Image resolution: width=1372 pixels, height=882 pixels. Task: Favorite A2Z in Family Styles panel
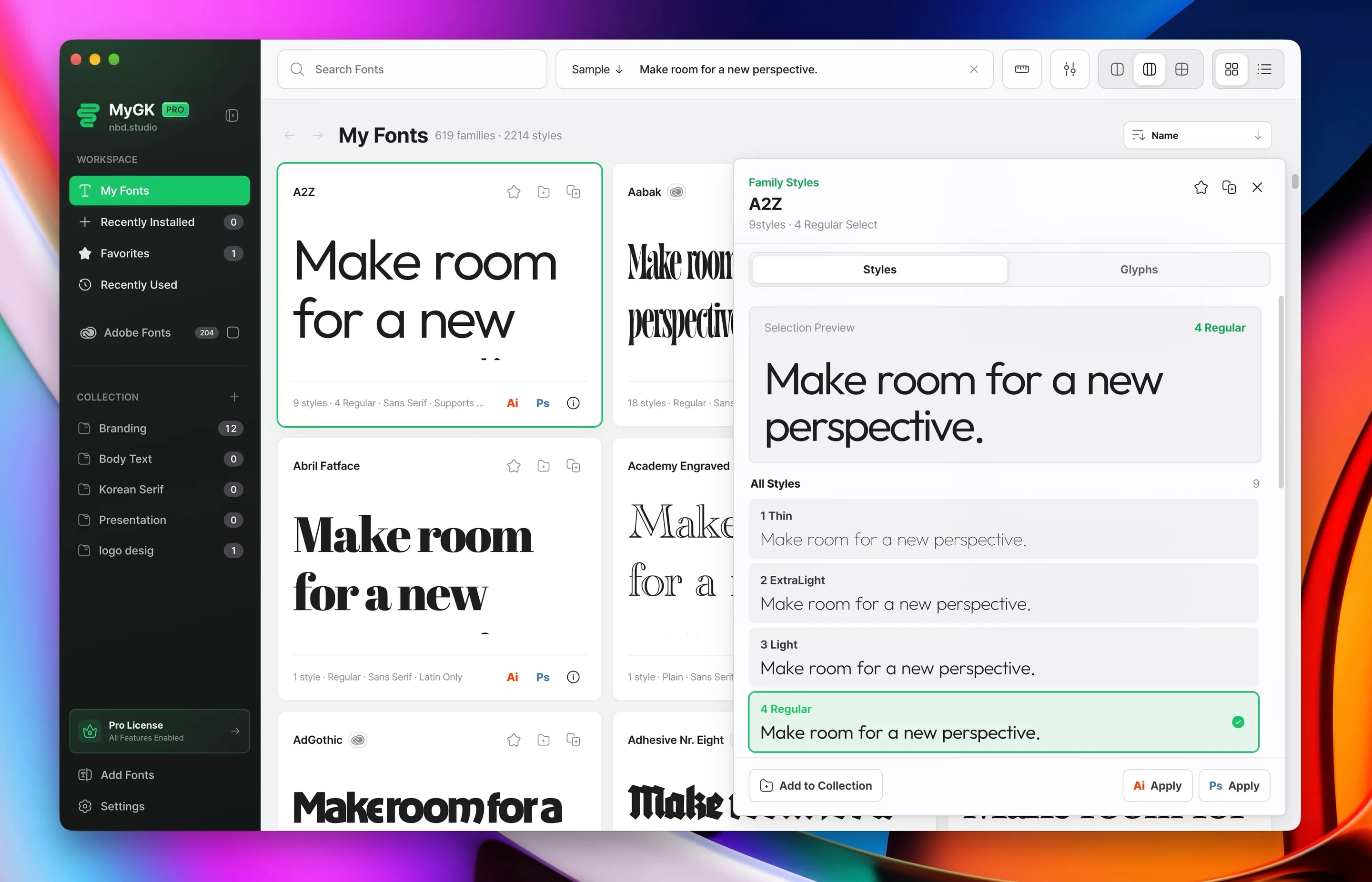1200,187
